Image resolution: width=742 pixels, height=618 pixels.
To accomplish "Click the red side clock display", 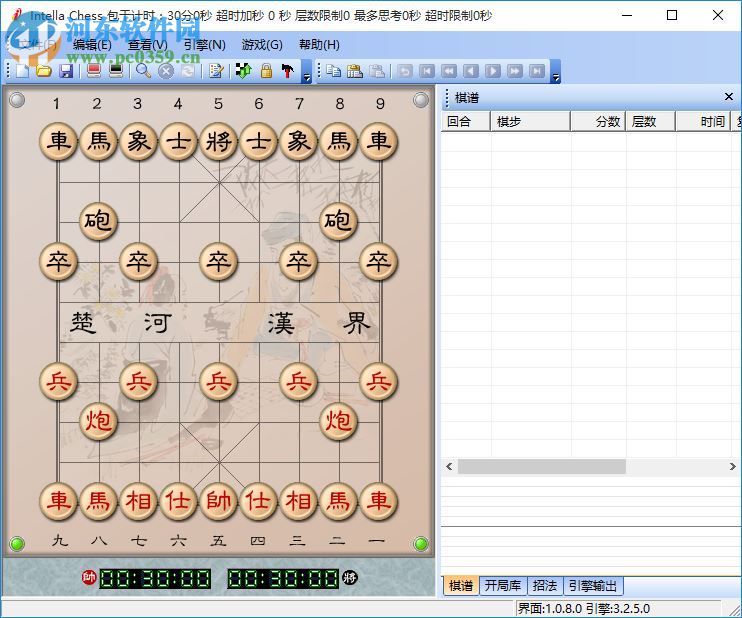I will click(155, 579).
